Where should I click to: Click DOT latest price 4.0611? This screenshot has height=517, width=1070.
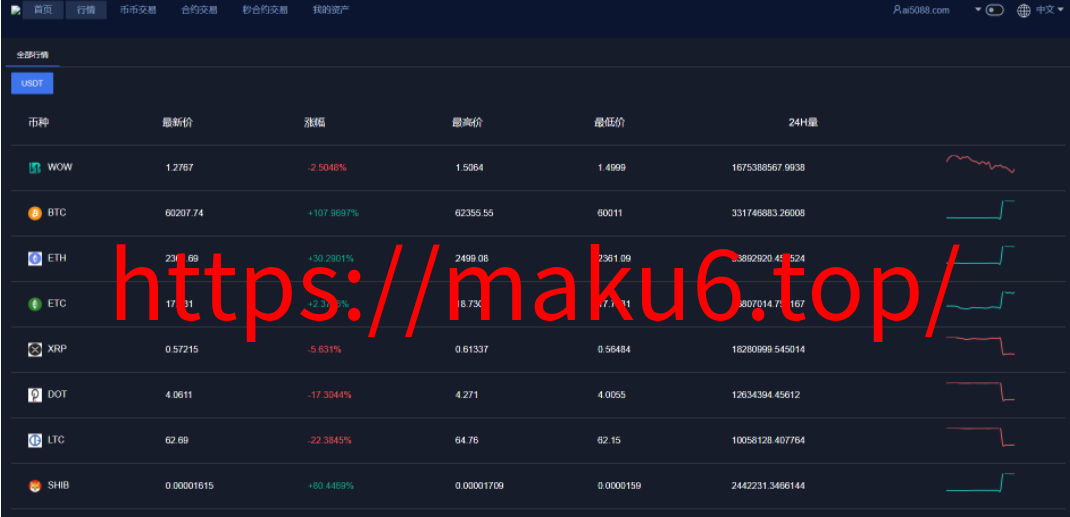tap(179, 395)
